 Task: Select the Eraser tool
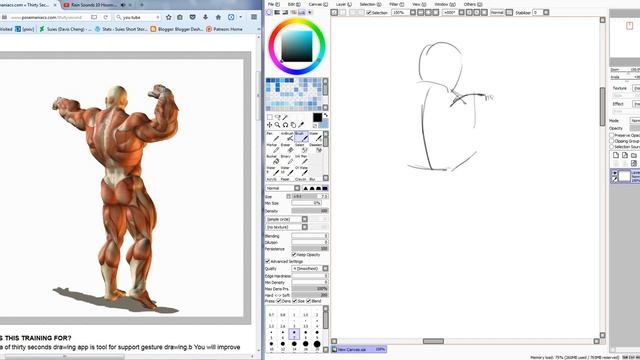click(287, 148)
